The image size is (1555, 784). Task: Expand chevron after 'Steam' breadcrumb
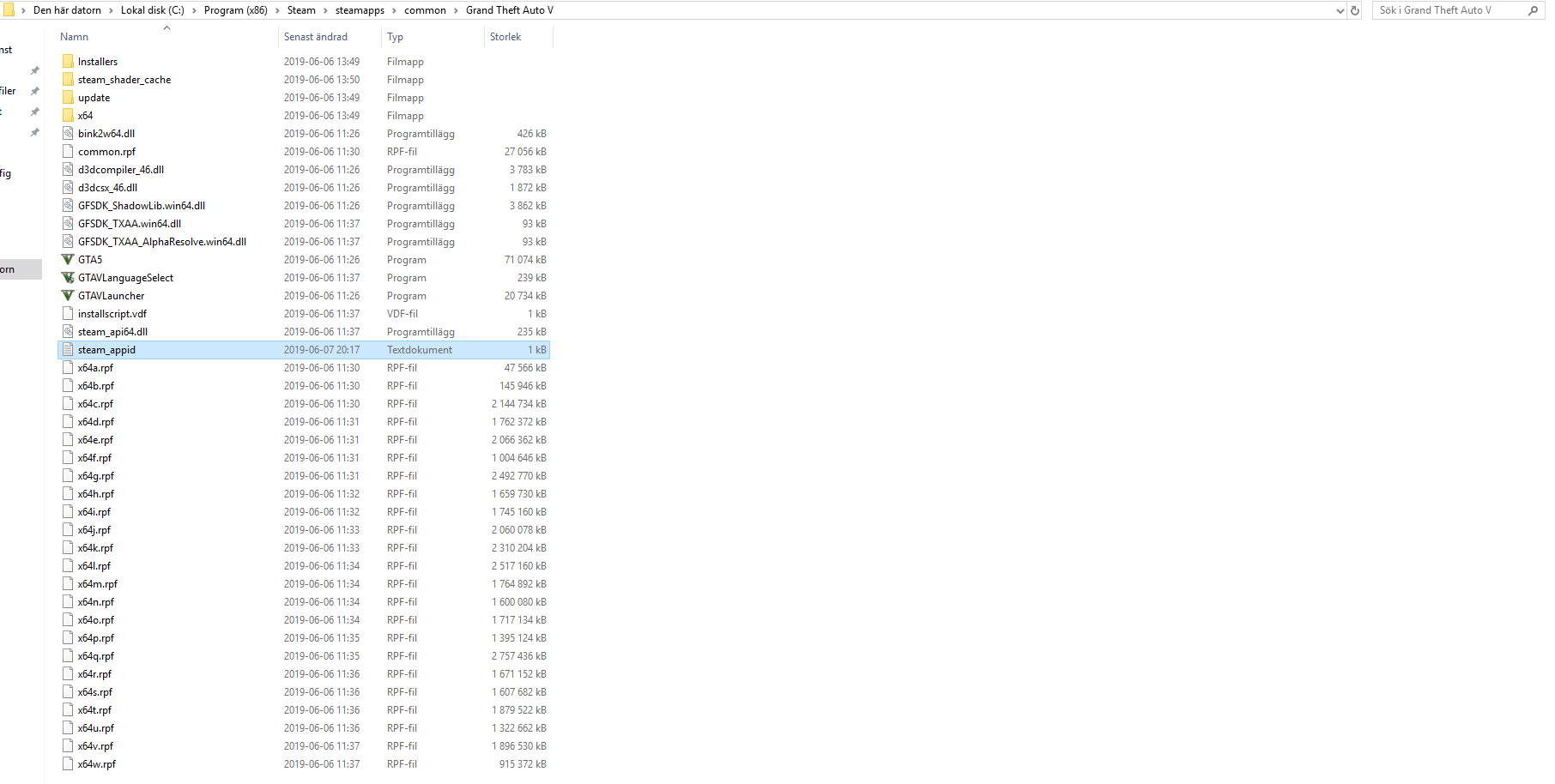(325, 10)
